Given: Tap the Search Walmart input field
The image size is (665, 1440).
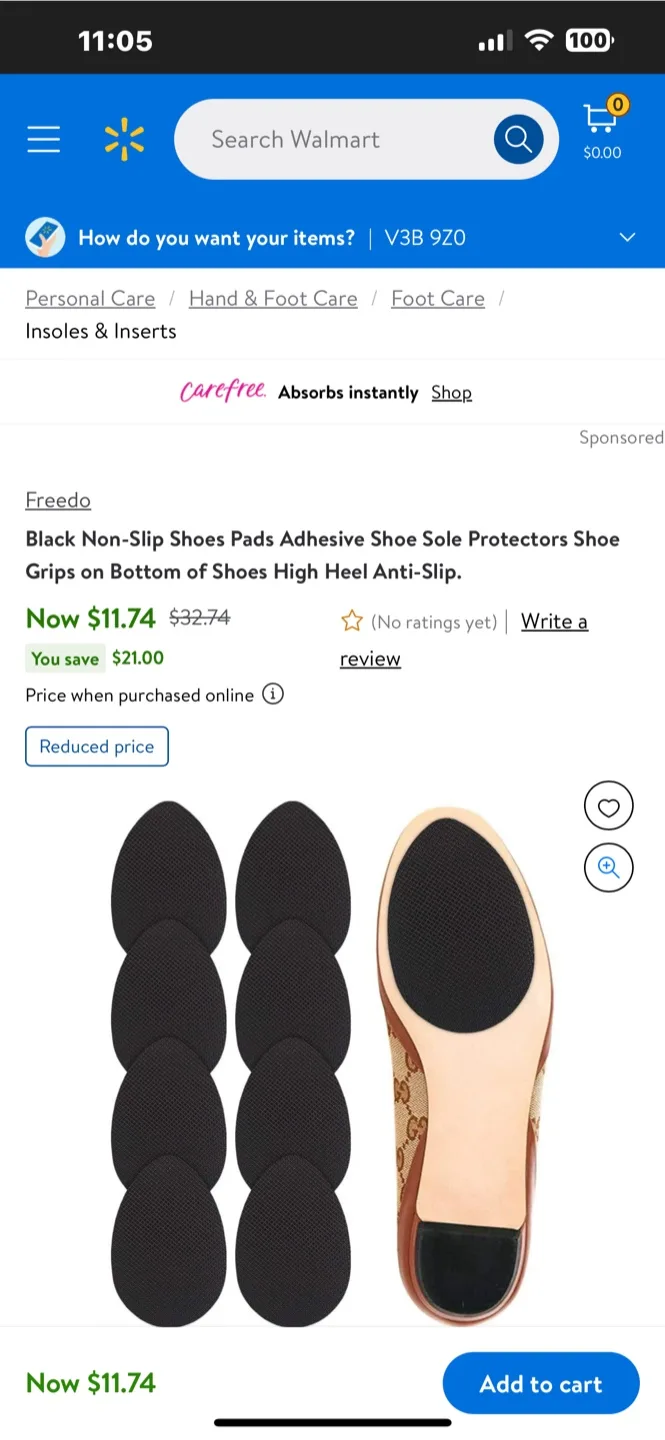Looking at the screenshot, I should [330, 139].
